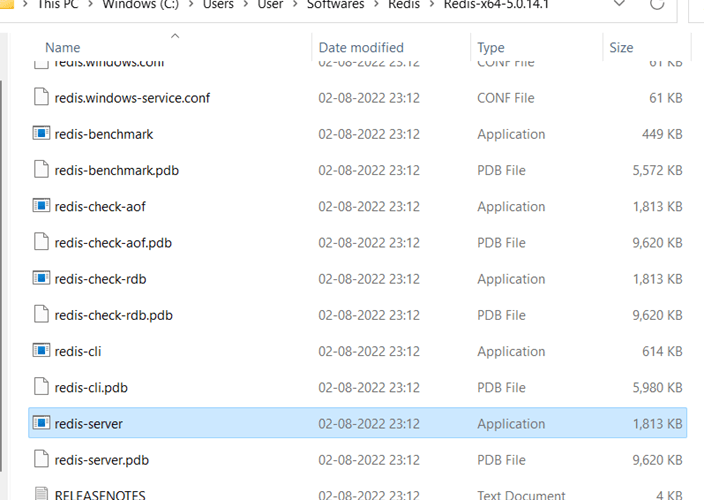704x500 pixels.
Task: Select redis-benchmark file name
Action: [x=104, y=135]
